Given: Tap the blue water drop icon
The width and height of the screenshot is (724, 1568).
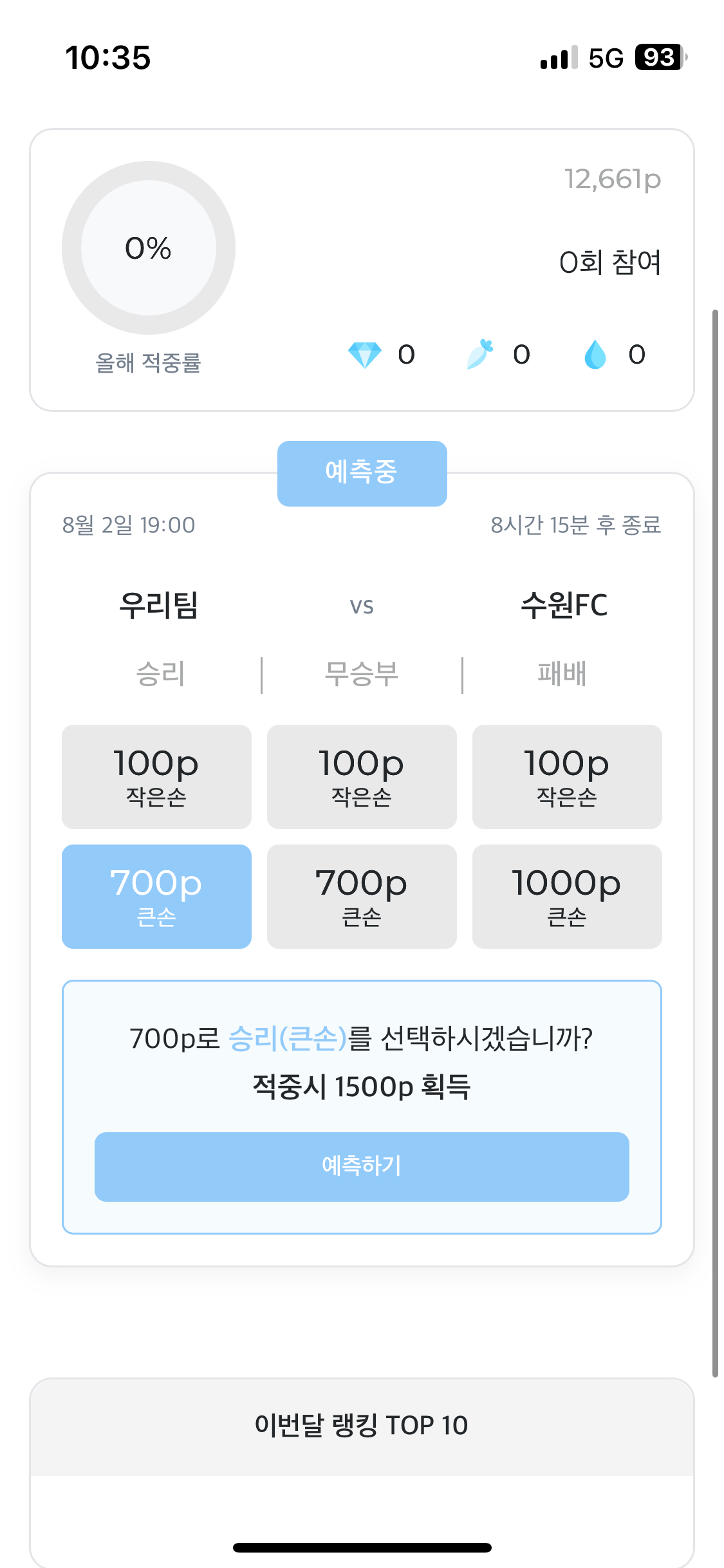Looking at the screenshot, I should 595,354.
